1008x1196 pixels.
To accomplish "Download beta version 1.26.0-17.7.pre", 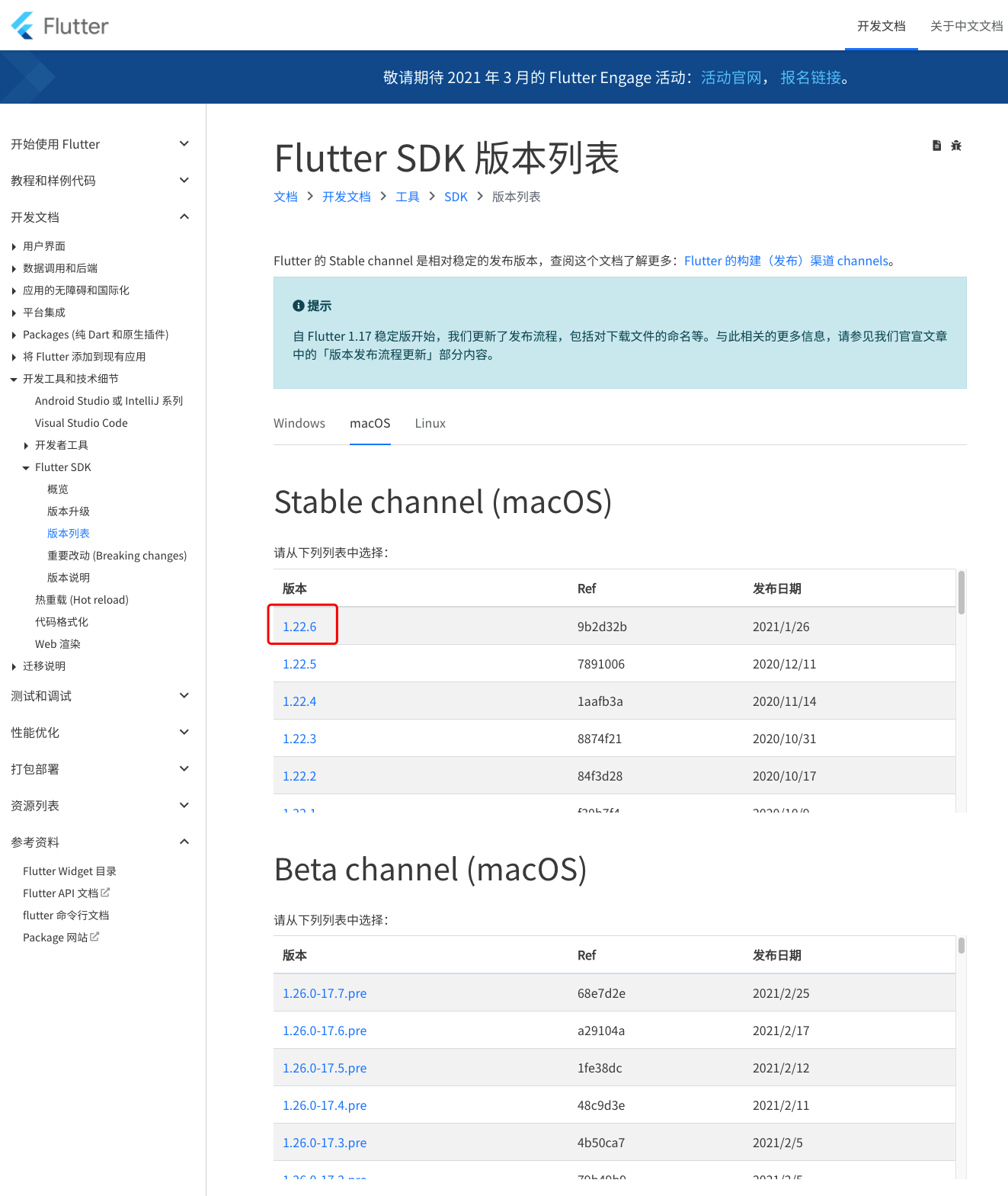I will coord(325,993).
